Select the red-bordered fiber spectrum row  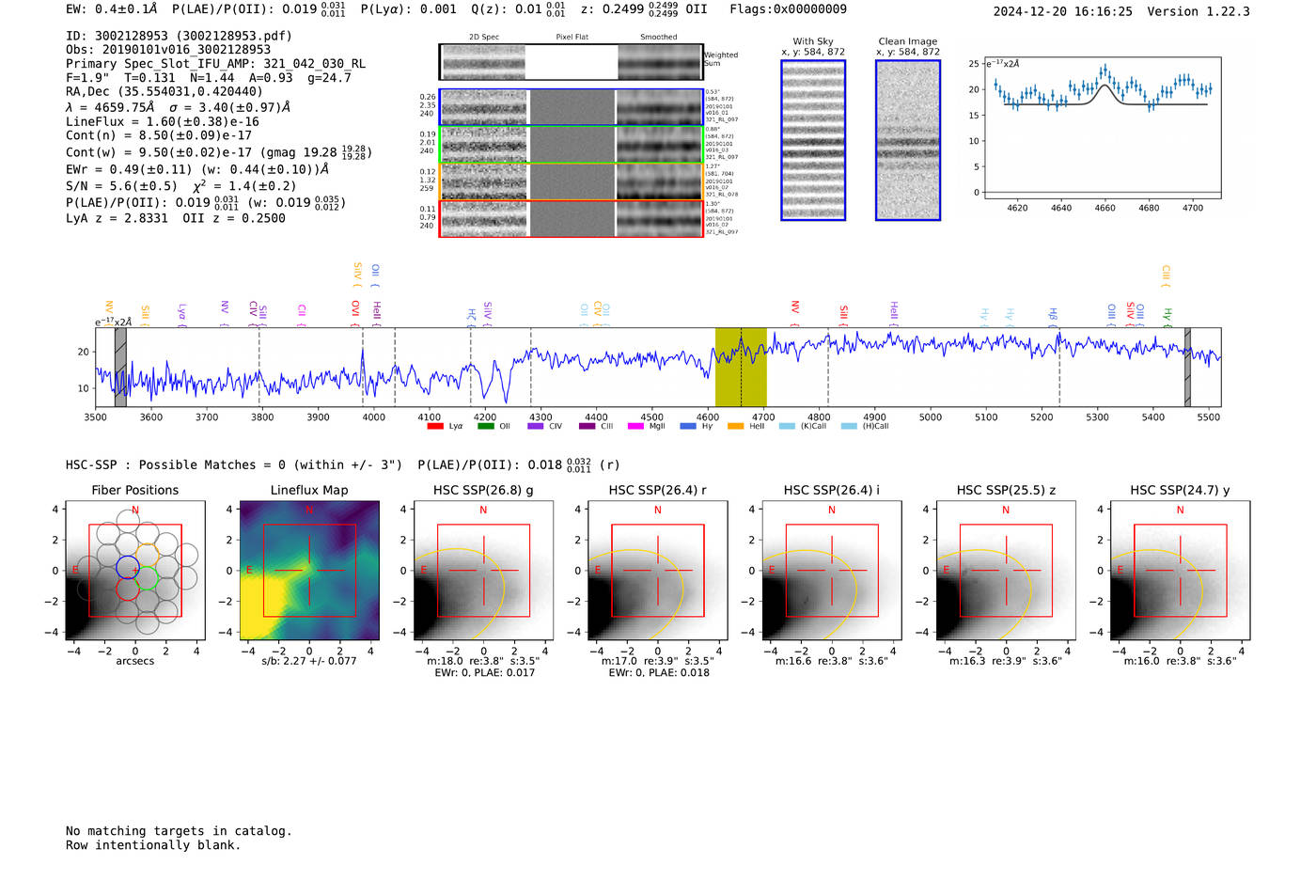tap(571, 219)
